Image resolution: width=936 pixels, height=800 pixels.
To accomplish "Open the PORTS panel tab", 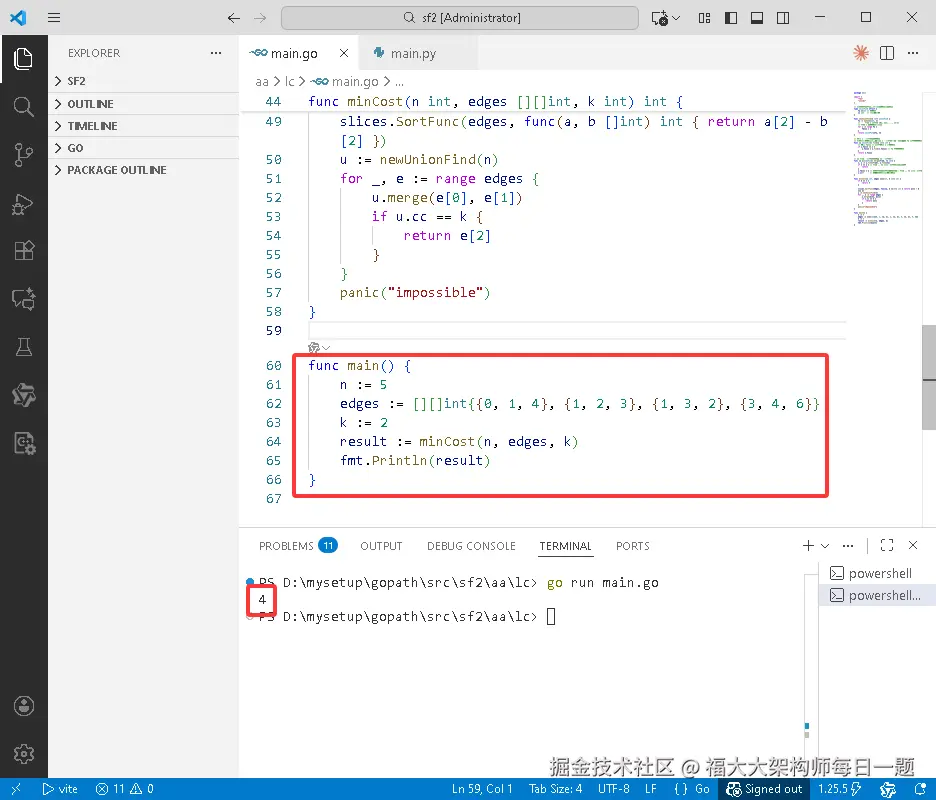I will pos(632,546).
